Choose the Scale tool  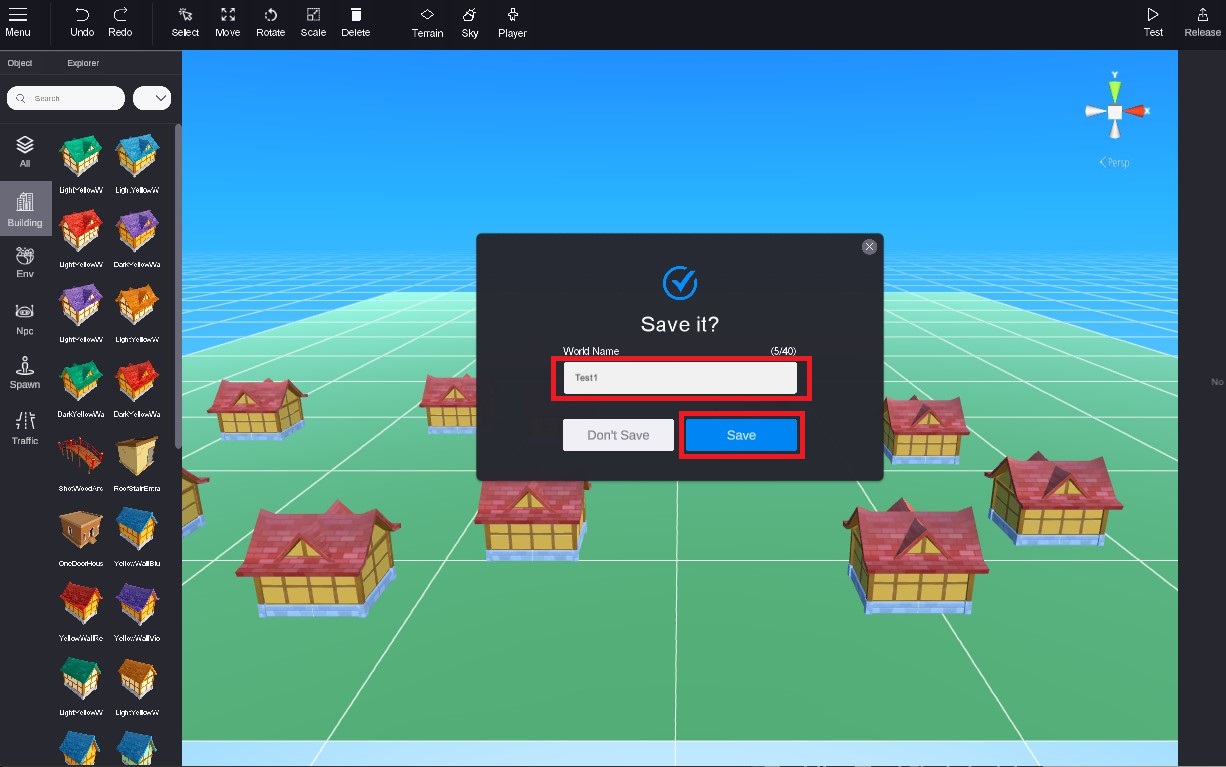click(312, 22)
